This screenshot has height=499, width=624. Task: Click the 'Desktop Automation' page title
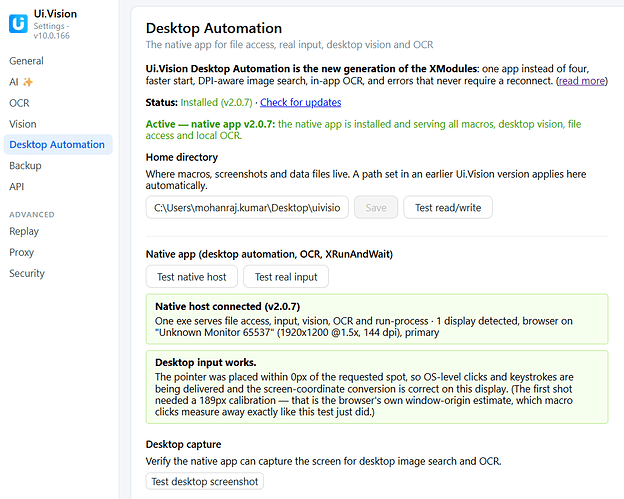pyautogui.click(x=214, y=28)
